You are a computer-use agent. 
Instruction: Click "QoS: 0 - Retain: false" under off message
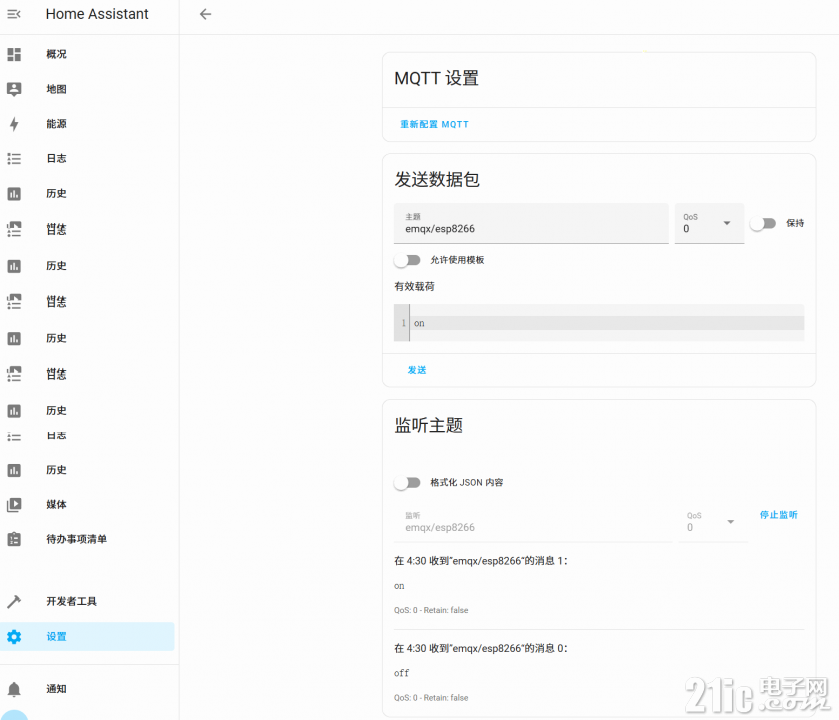coord(431,698)
